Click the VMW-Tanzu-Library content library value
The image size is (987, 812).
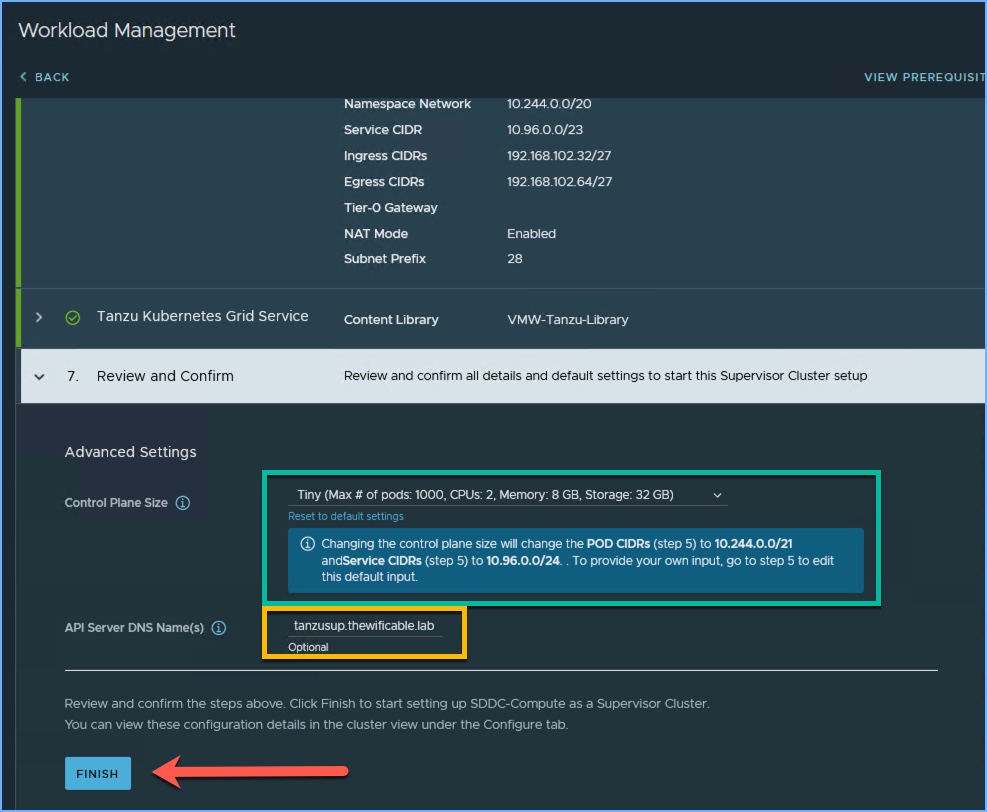pyautogui.click(x=568, y=320)
